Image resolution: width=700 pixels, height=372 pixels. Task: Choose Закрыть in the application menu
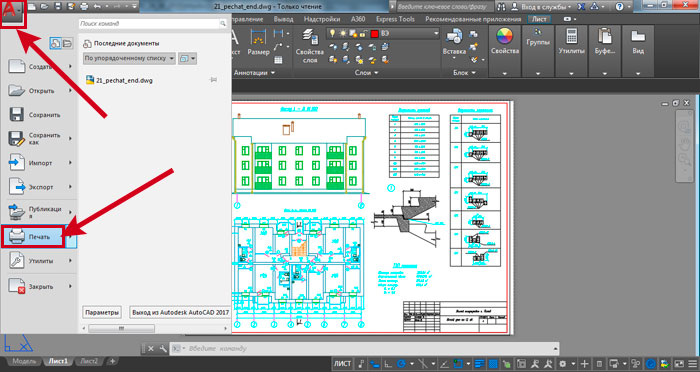click(x=40, y=286)
